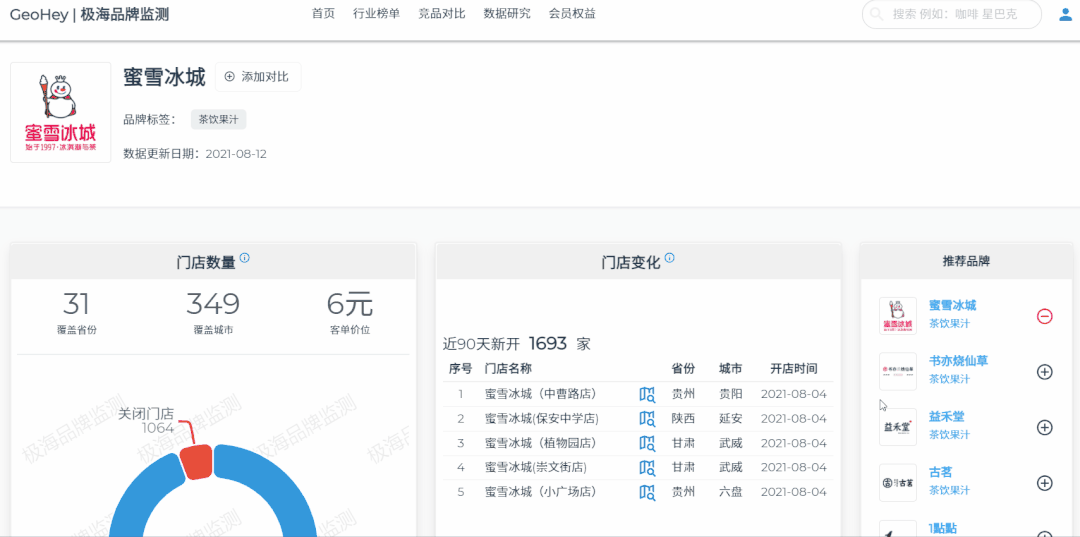This screenshot has height=537, width=1080.
Task: Add 书亦烧仙草 to comparison with plus icon
Action: [1044, 372]
